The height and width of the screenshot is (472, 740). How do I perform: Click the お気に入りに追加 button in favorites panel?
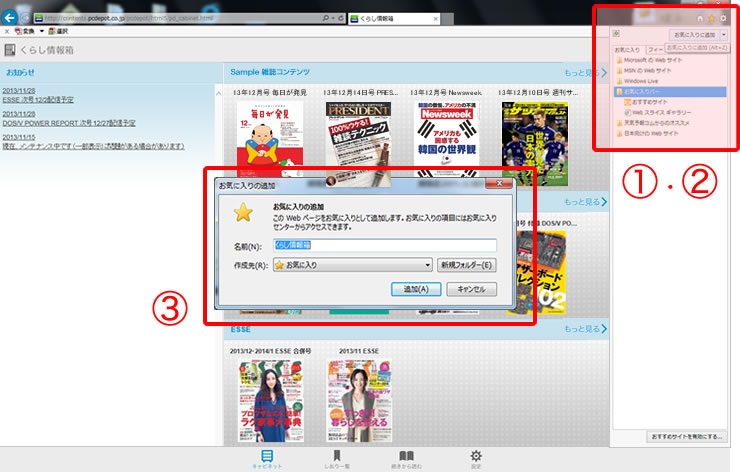(x=694, y=35)
